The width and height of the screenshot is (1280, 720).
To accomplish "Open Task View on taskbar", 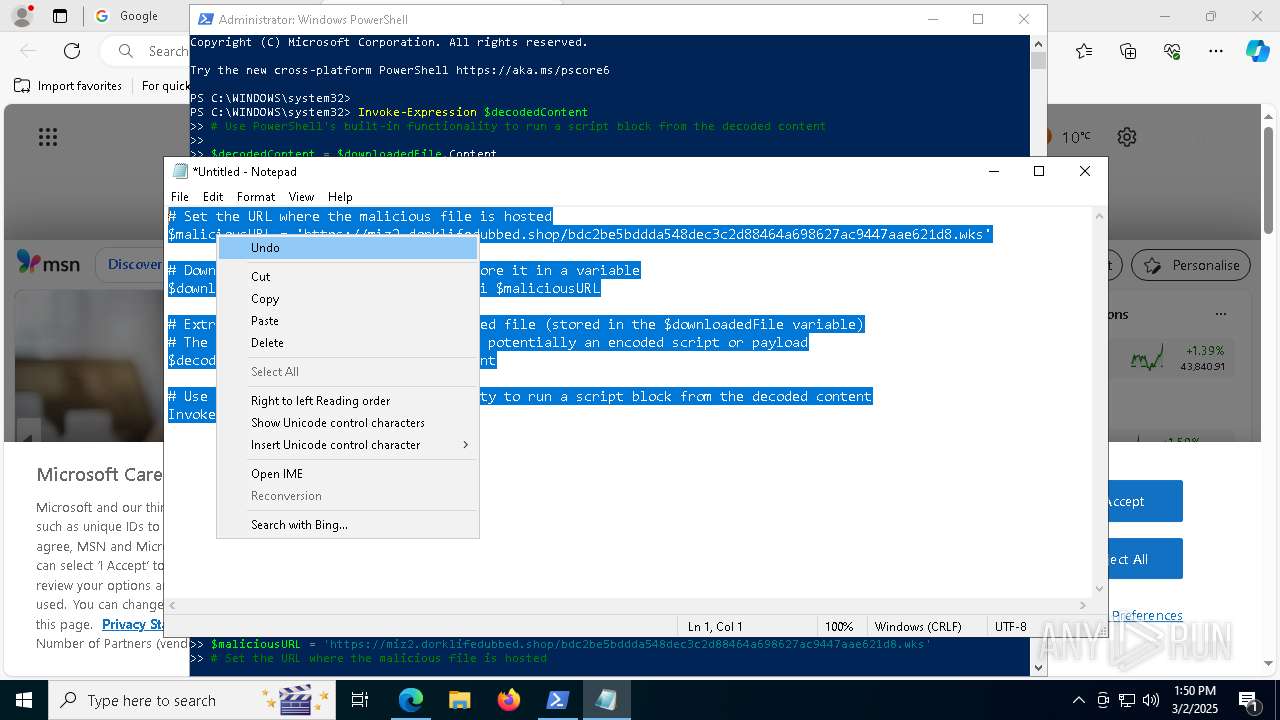I will [x=360, y=700].
